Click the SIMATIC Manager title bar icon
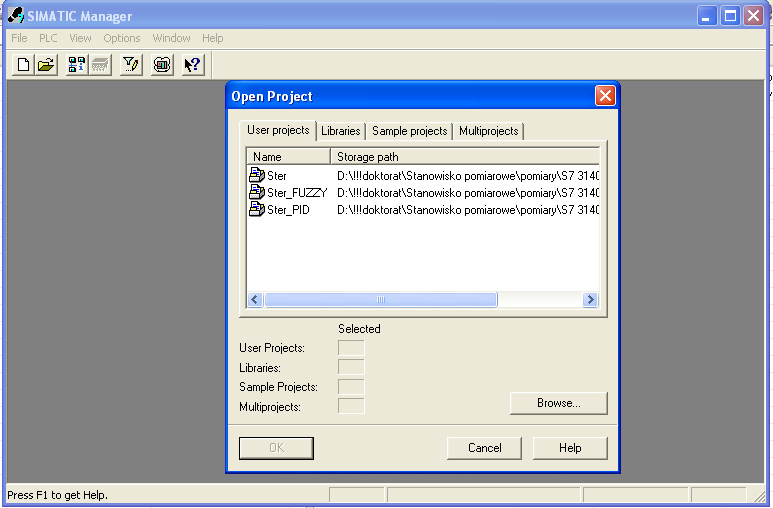This screenshot has width=773, height=508. pos(15,15)
